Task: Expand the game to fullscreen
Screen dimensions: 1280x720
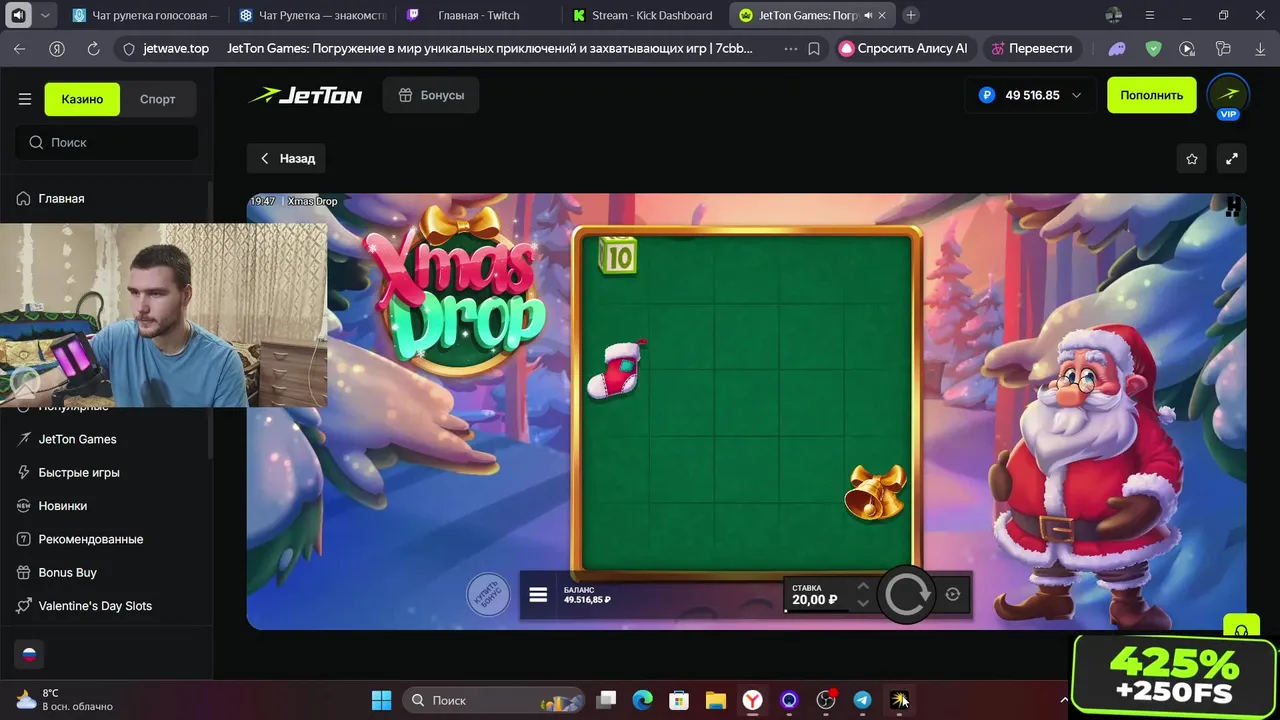Action: tap(1232, 159)
